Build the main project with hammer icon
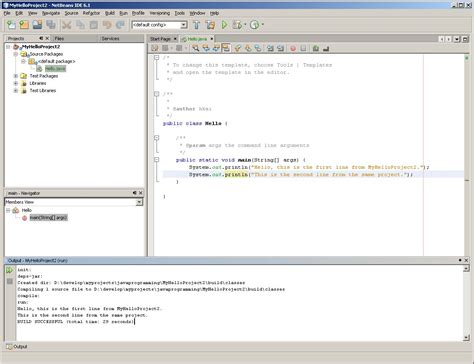 [x=197, y=25]
